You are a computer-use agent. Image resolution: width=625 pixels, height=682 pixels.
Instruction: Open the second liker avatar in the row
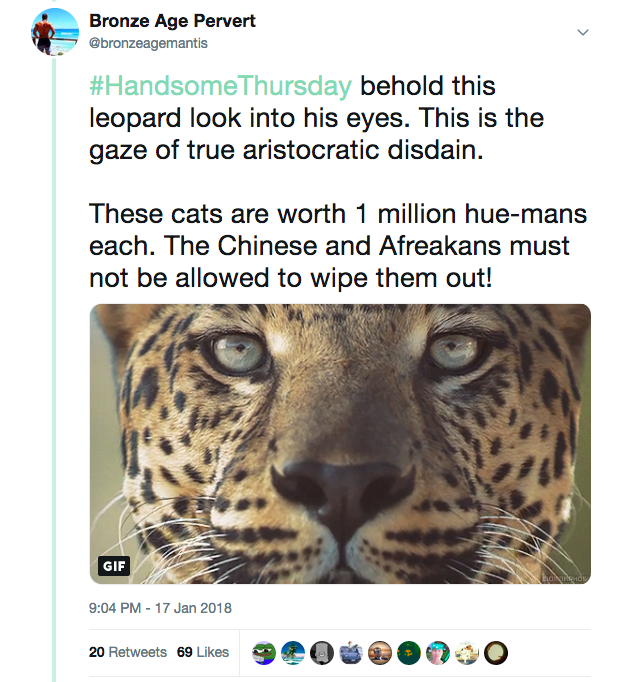tap(295, 652)
